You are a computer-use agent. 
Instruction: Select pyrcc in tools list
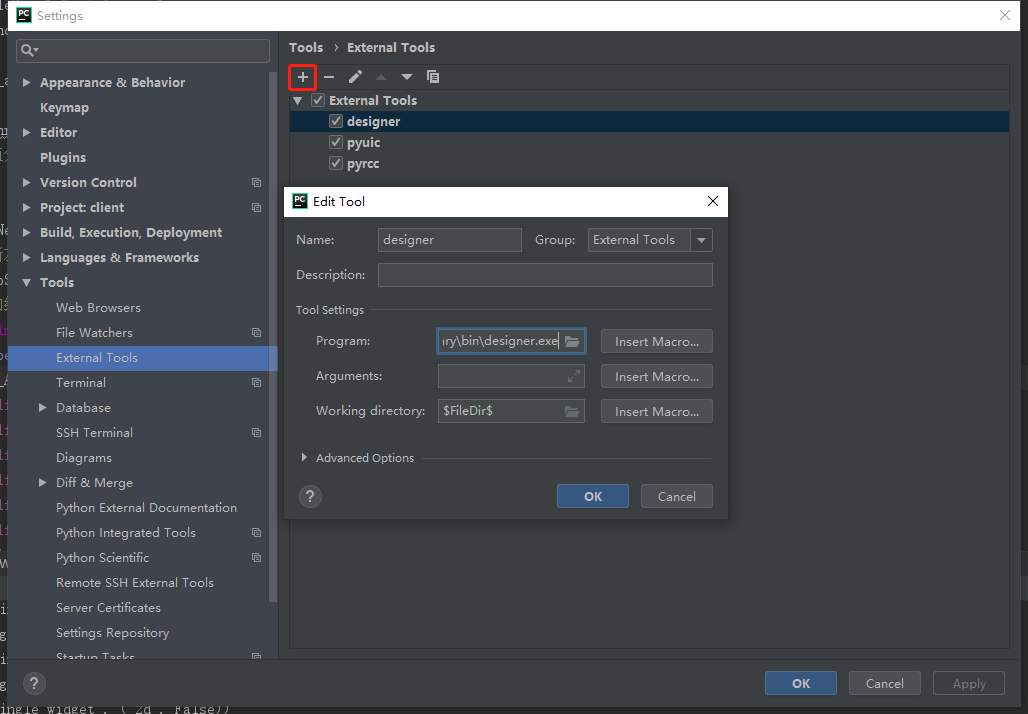point(363,163)
